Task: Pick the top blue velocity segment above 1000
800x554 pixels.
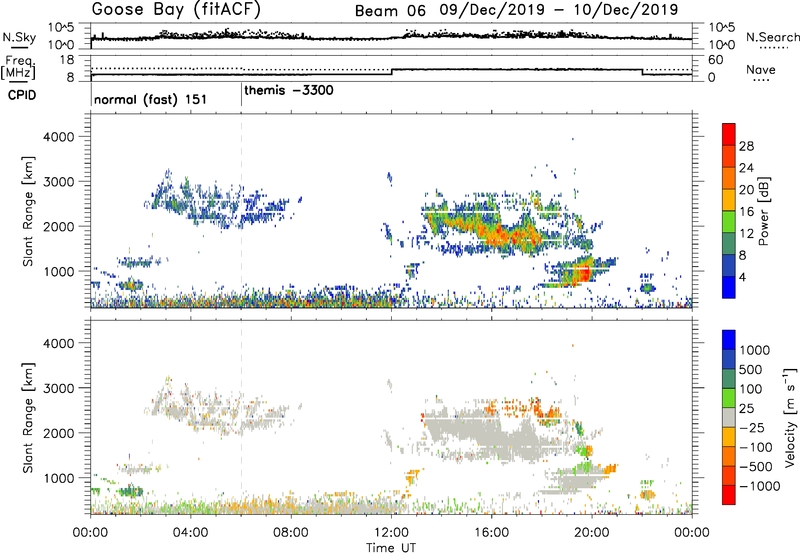Action: (729, 340)
